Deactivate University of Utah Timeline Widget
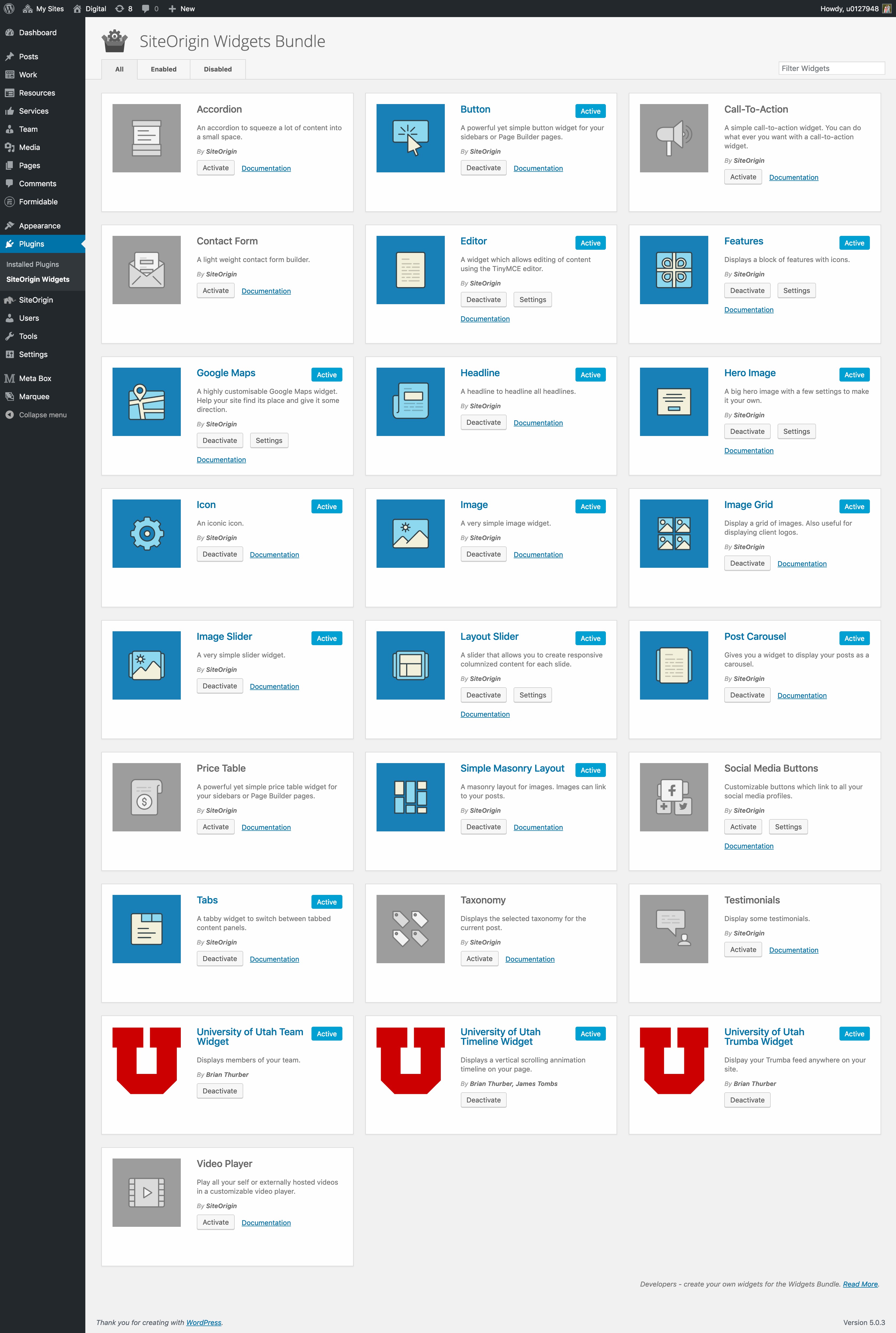Viewport: 896px width, 1333px height. point(483,1100)
